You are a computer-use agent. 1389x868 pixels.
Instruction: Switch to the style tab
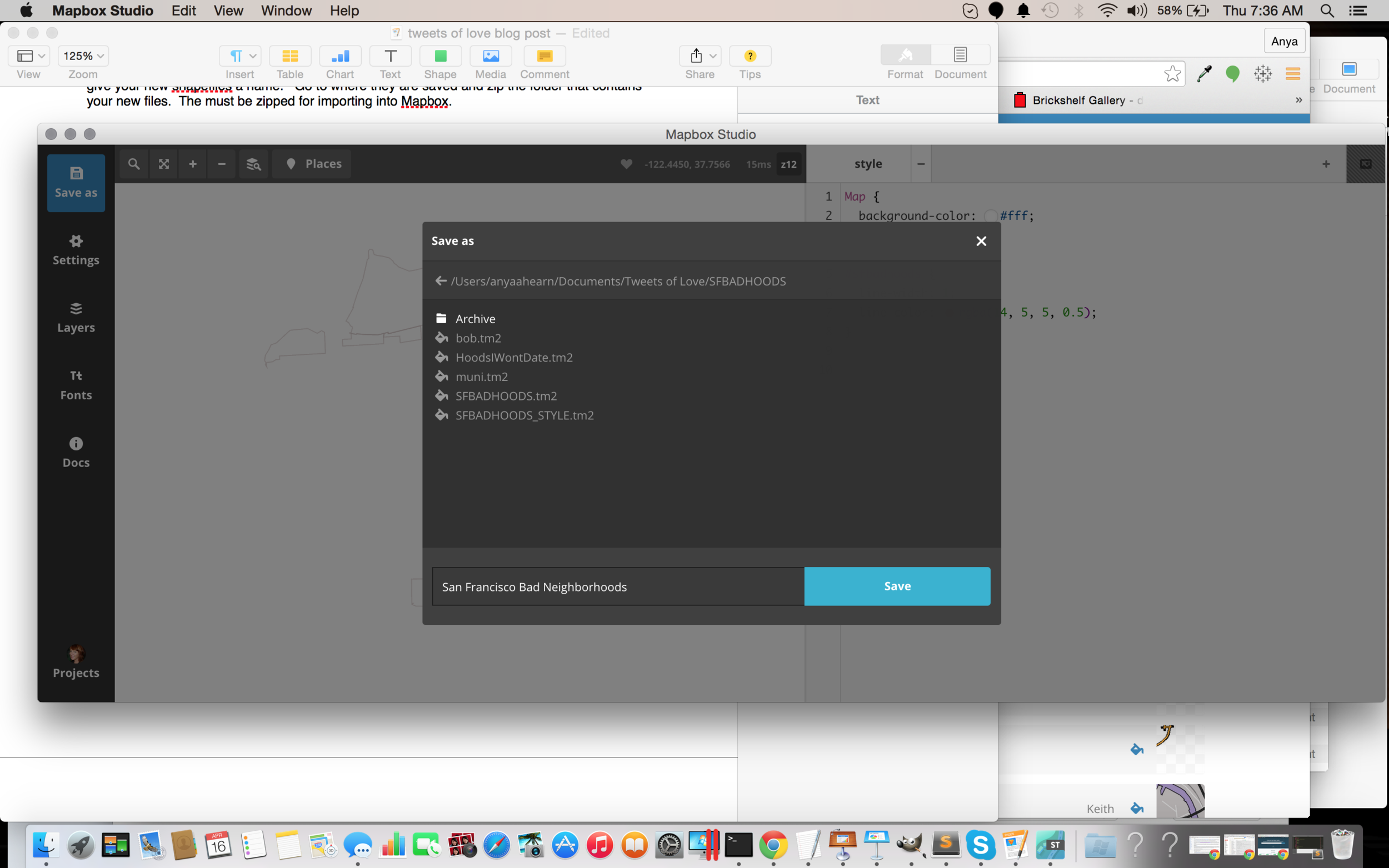point(868,164)
